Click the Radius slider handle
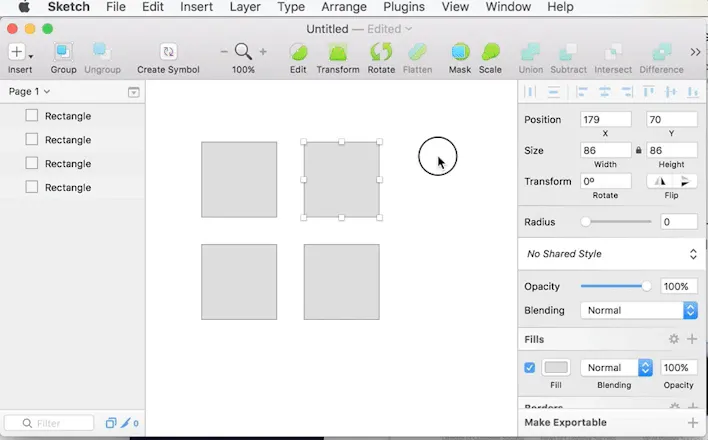Viewport: 708px width, 440px height. pyautogui.click(x=586, y=222)
